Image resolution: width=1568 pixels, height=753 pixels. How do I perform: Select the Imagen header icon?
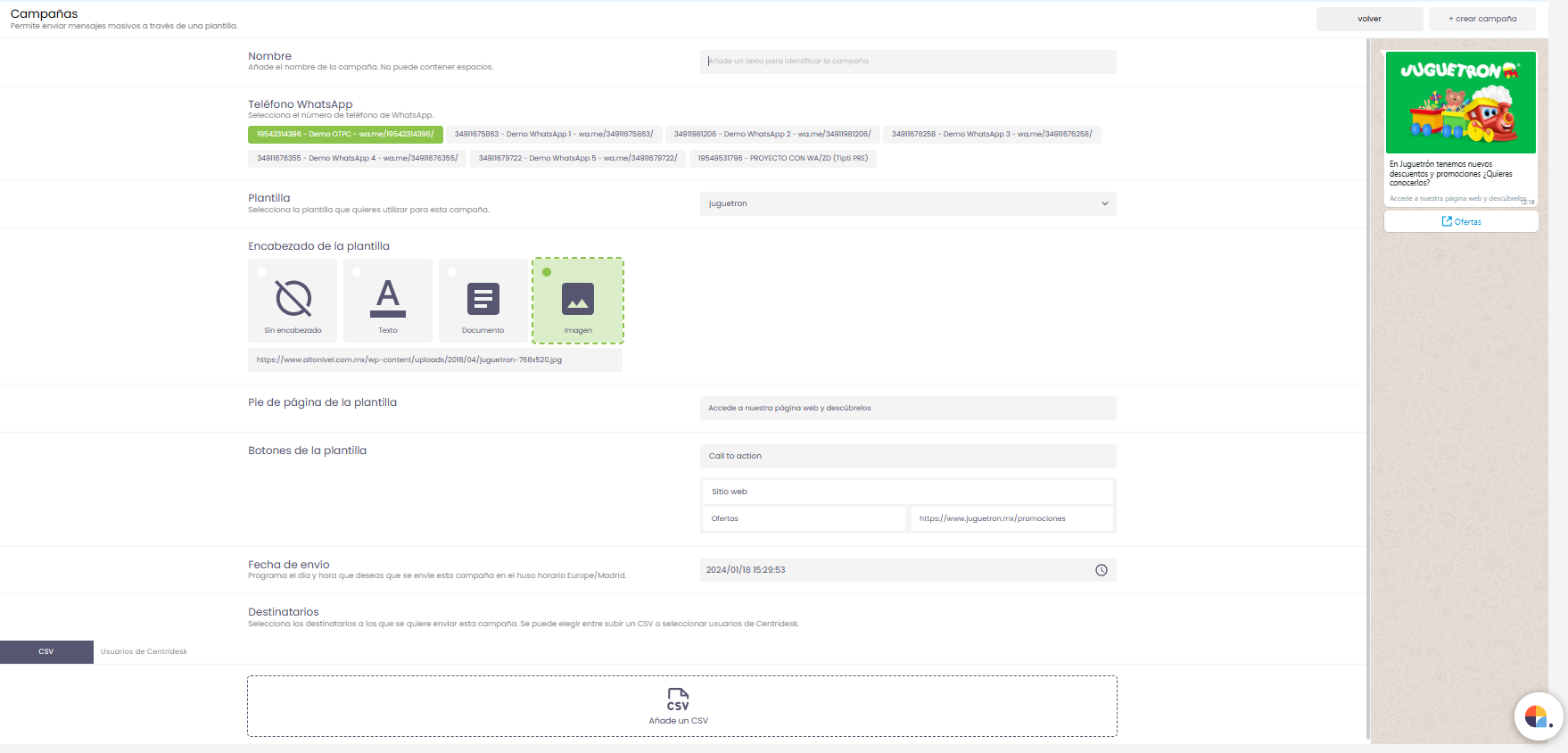(x=578, y=299)
